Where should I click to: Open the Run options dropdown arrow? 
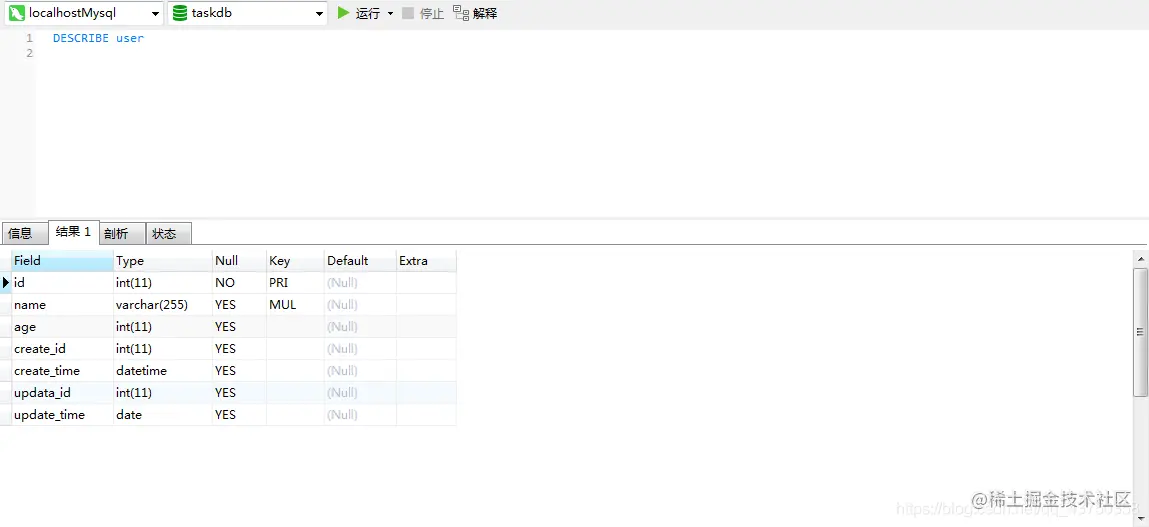click(x=390, y=13)
